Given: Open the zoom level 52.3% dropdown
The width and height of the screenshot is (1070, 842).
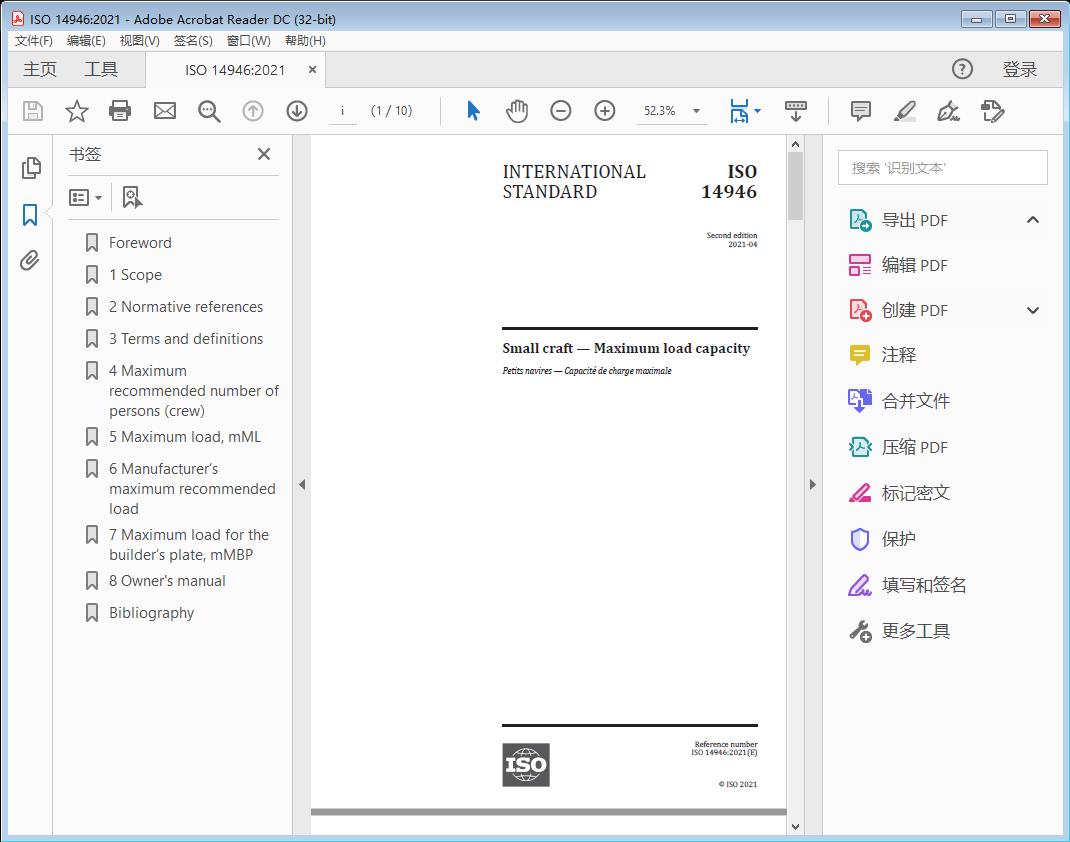Looking at the screenshot, I should tap(696, 111).
